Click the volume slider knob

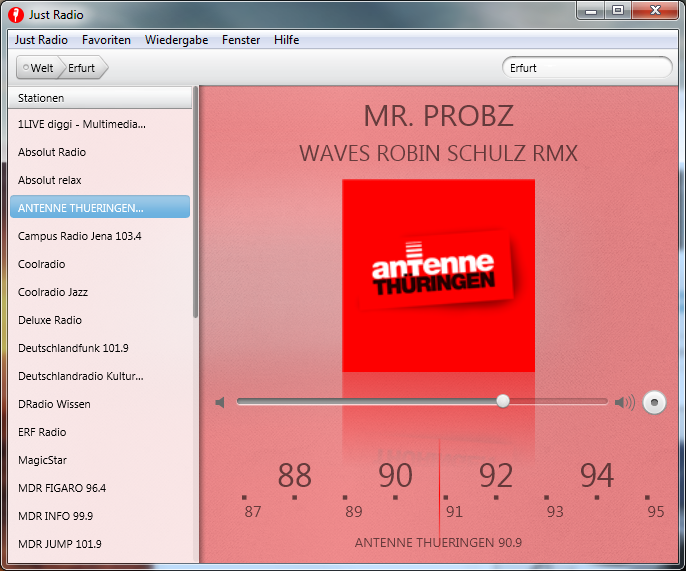(x=503, y=401)
